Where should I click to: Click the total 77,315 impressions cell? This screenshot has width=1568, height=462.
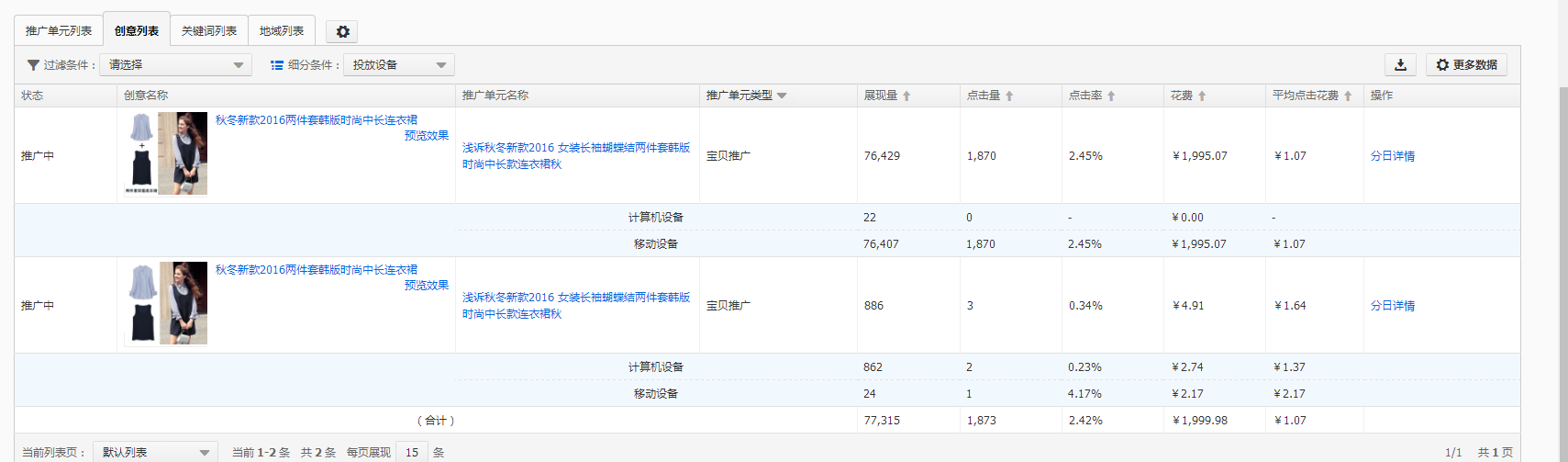point(882,421)
